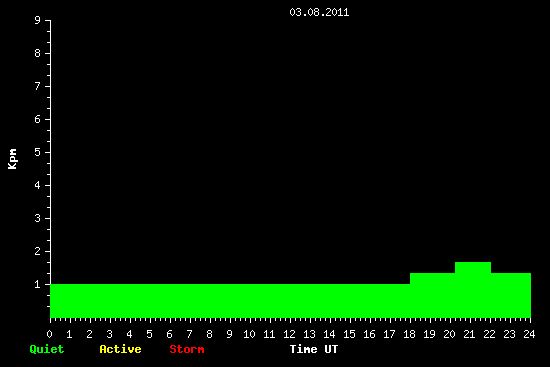The height and width of the screenshot is (367, 550).
Task: Select the green Quiet legend label
Action: [x=47, y=349]
